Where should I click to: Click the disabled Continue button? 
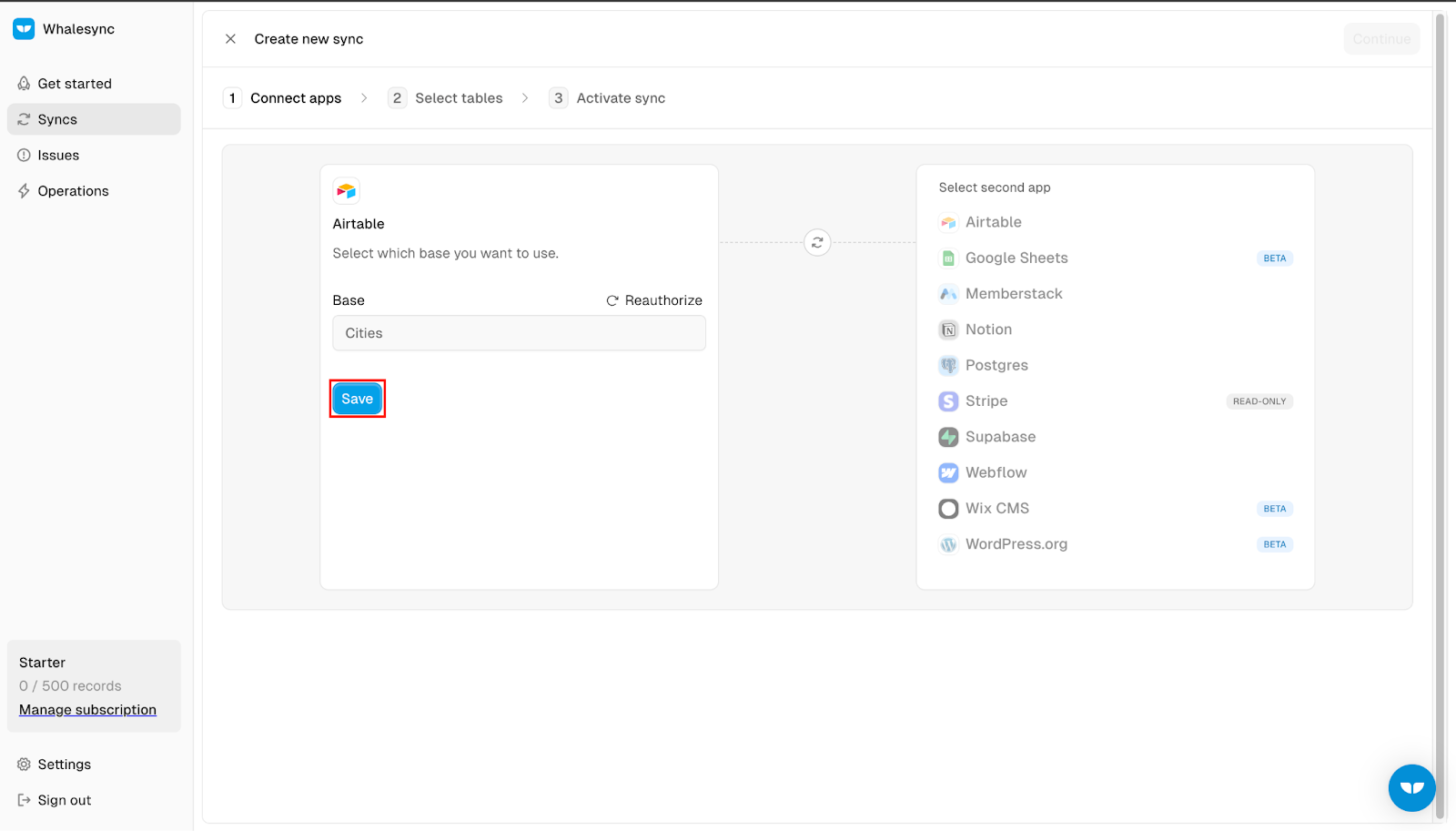[1381, 39]
